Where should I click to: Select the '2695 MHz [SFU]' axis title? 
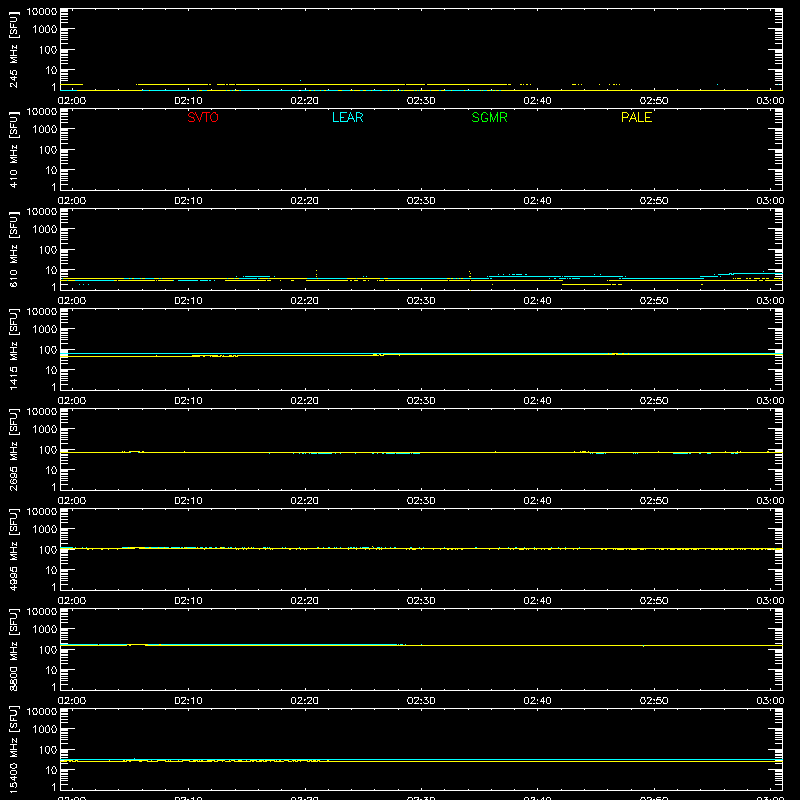[14, 449]
